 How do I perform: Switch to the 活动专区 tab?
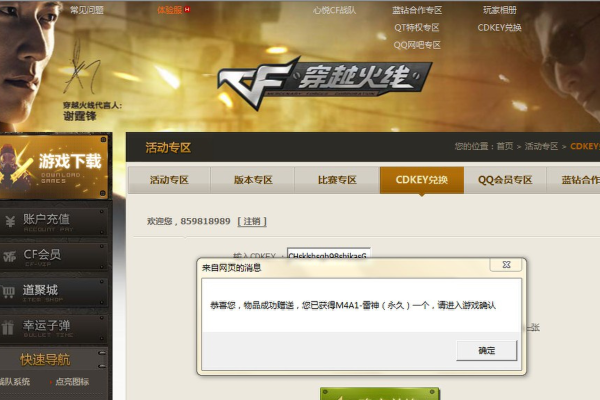tap(169, 180)
